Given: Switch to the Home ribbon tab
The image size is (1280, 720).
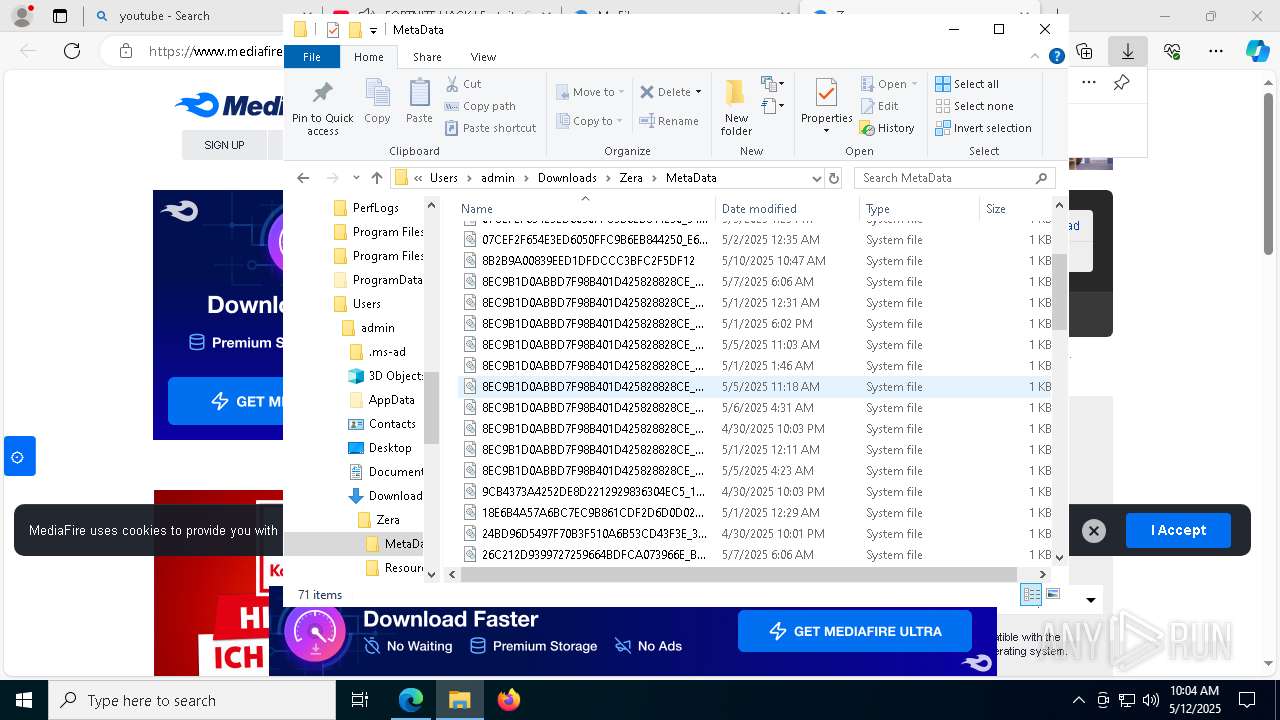Looking at the screenshot, I should 369,57.
